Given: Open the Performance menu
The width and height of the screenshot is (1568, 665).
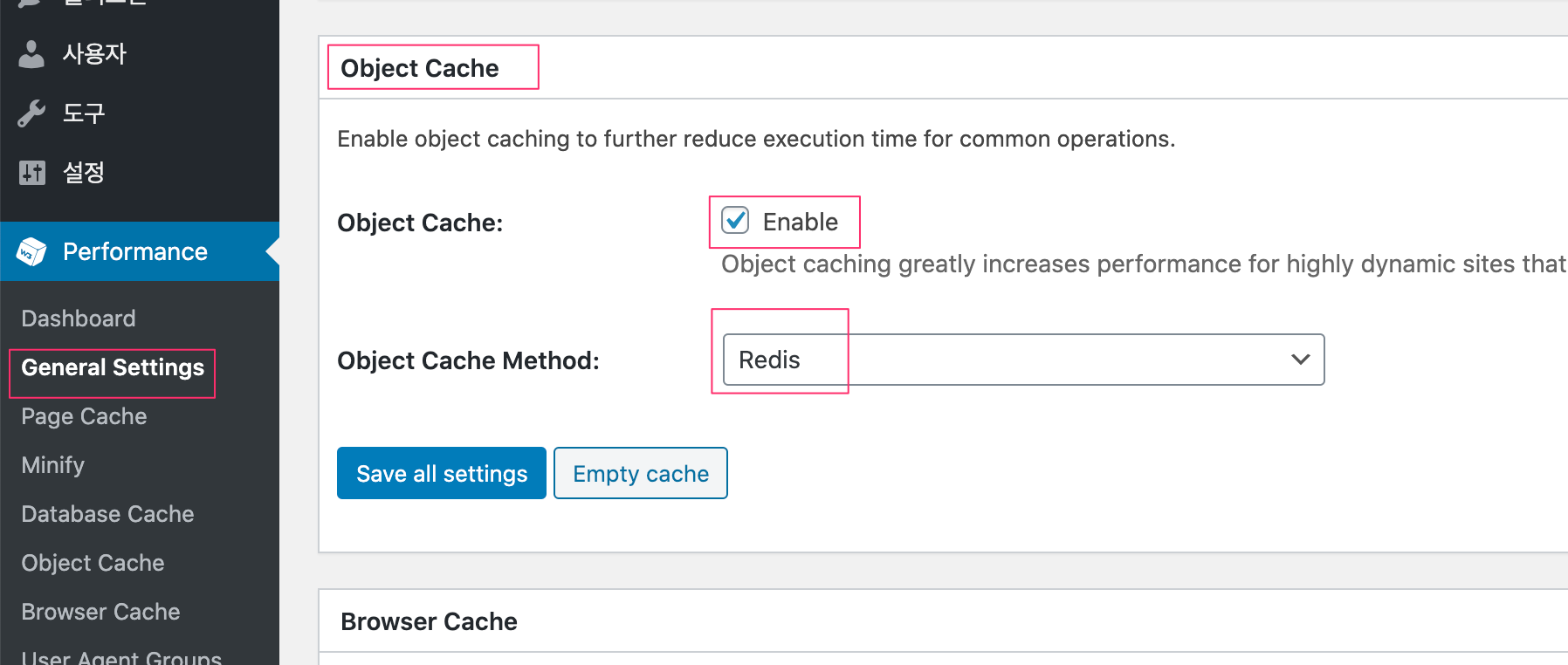Looking at the screenshot, I should point(135,252).
